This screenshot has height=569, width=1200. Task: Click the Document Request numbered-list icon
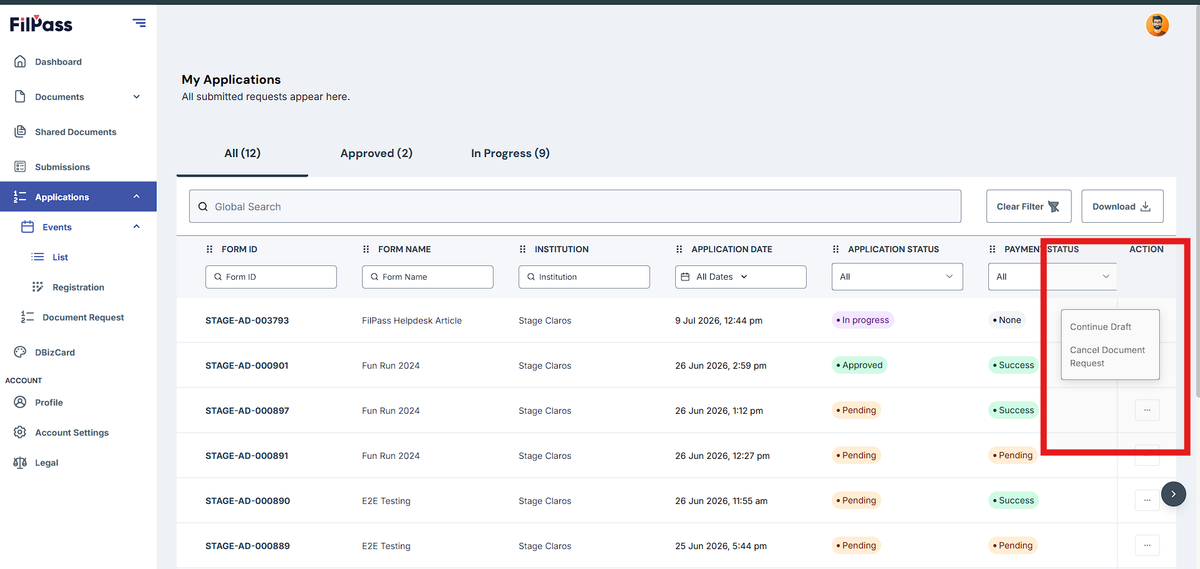28,317
